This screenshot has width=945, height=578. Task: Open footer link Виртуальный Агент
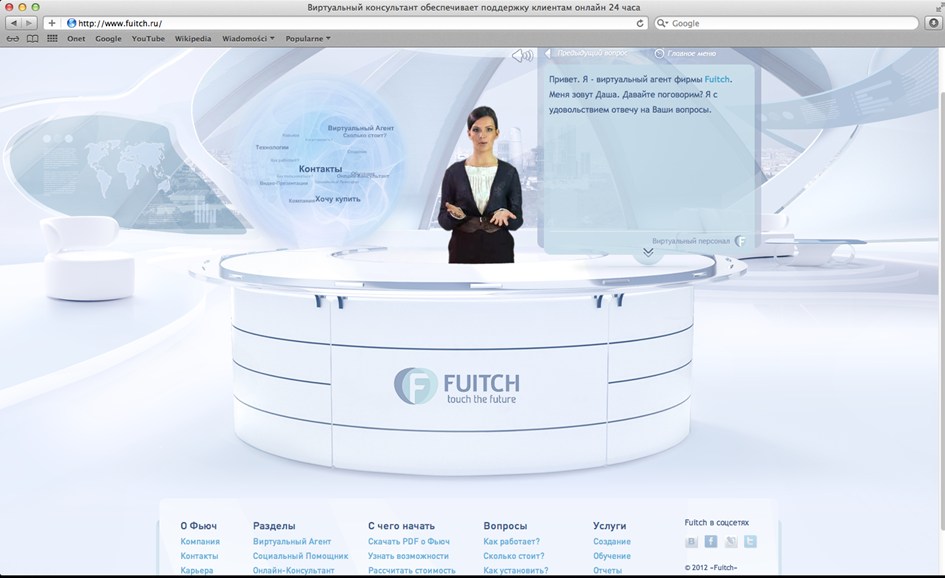(292, 541)
